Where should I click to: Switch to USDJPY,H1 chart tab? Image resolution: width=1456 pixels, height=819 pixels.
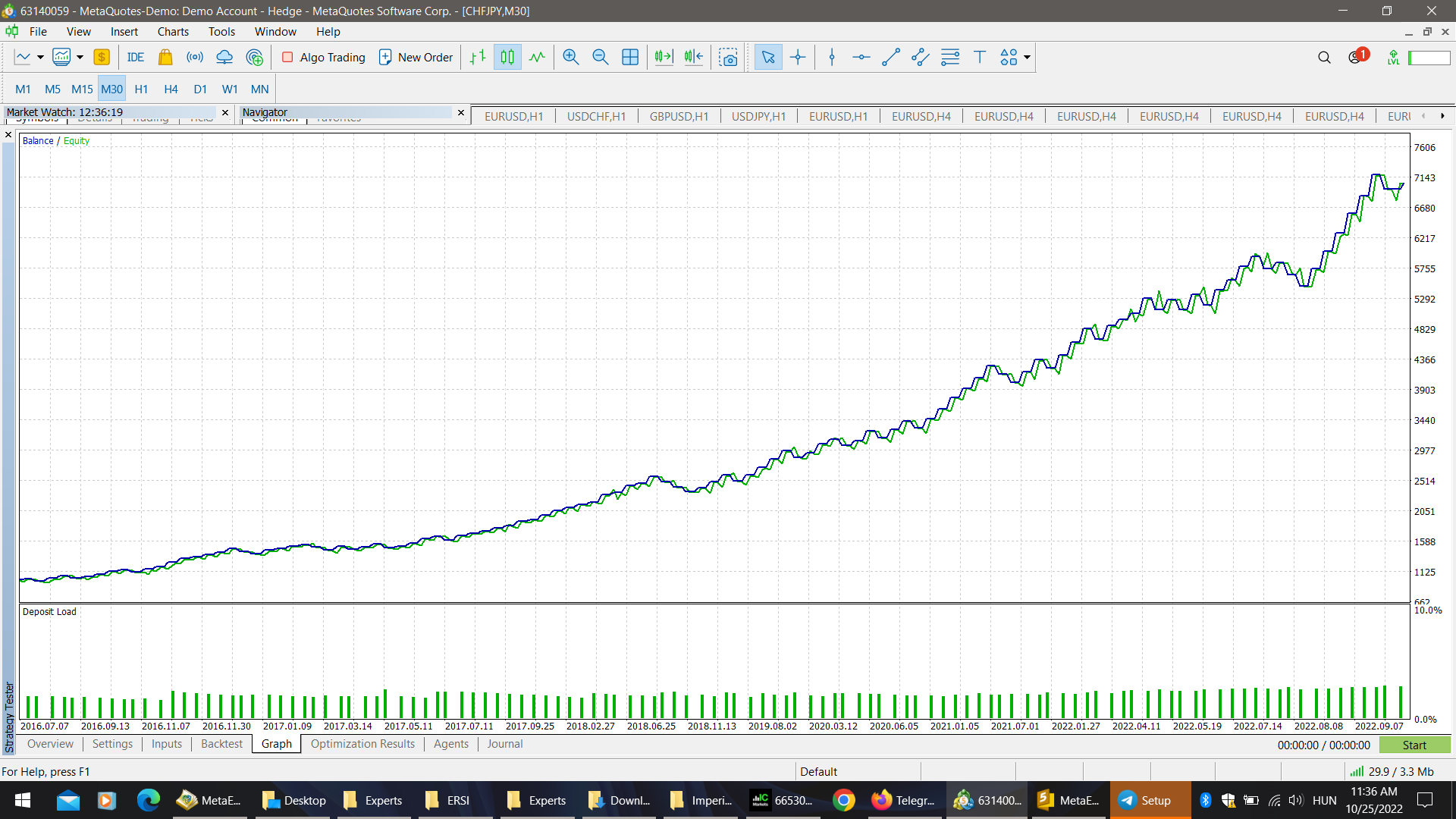(x=758, y=116)
